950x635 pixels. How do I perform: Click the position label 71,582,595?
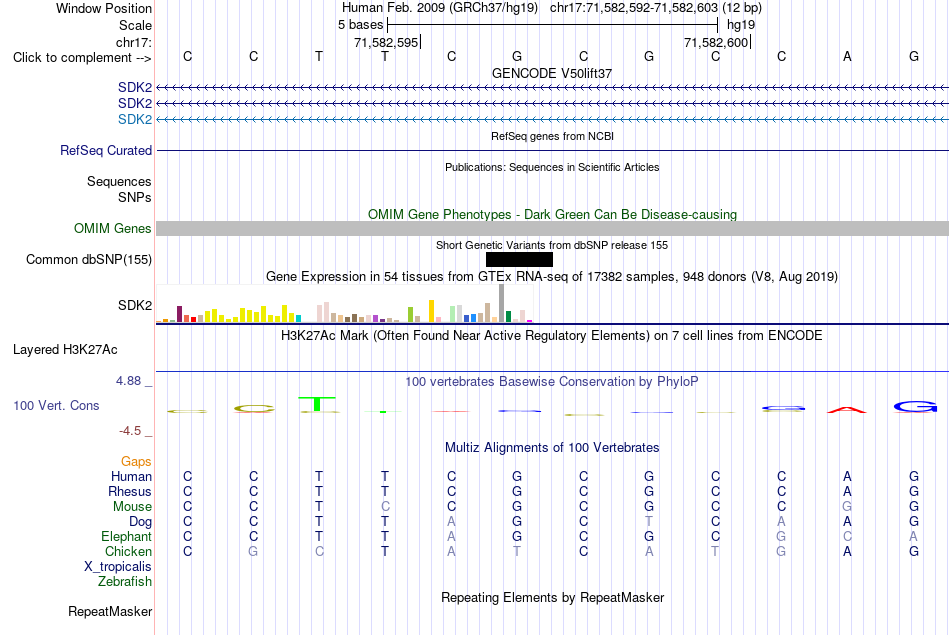(387, 42)
